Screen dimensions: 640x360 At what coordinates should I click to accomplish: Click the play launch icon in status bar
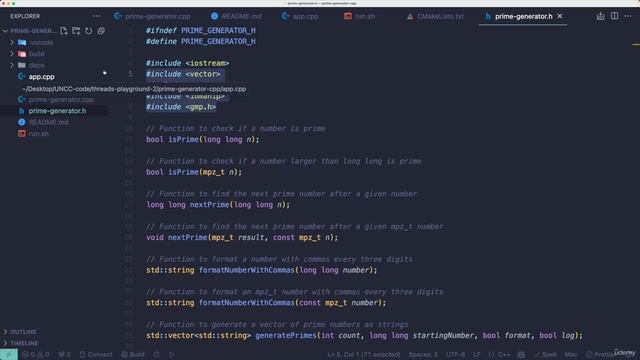point(172,354)
